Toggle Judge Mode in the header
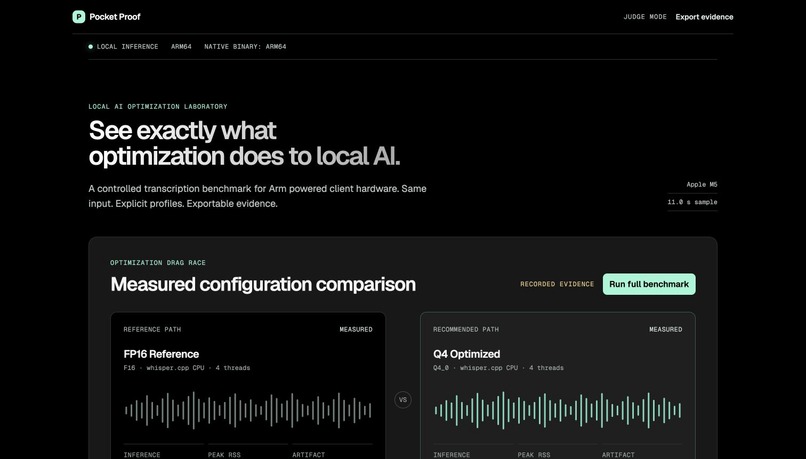The width and height of the screenshot is (806, 459). point(645,16)
